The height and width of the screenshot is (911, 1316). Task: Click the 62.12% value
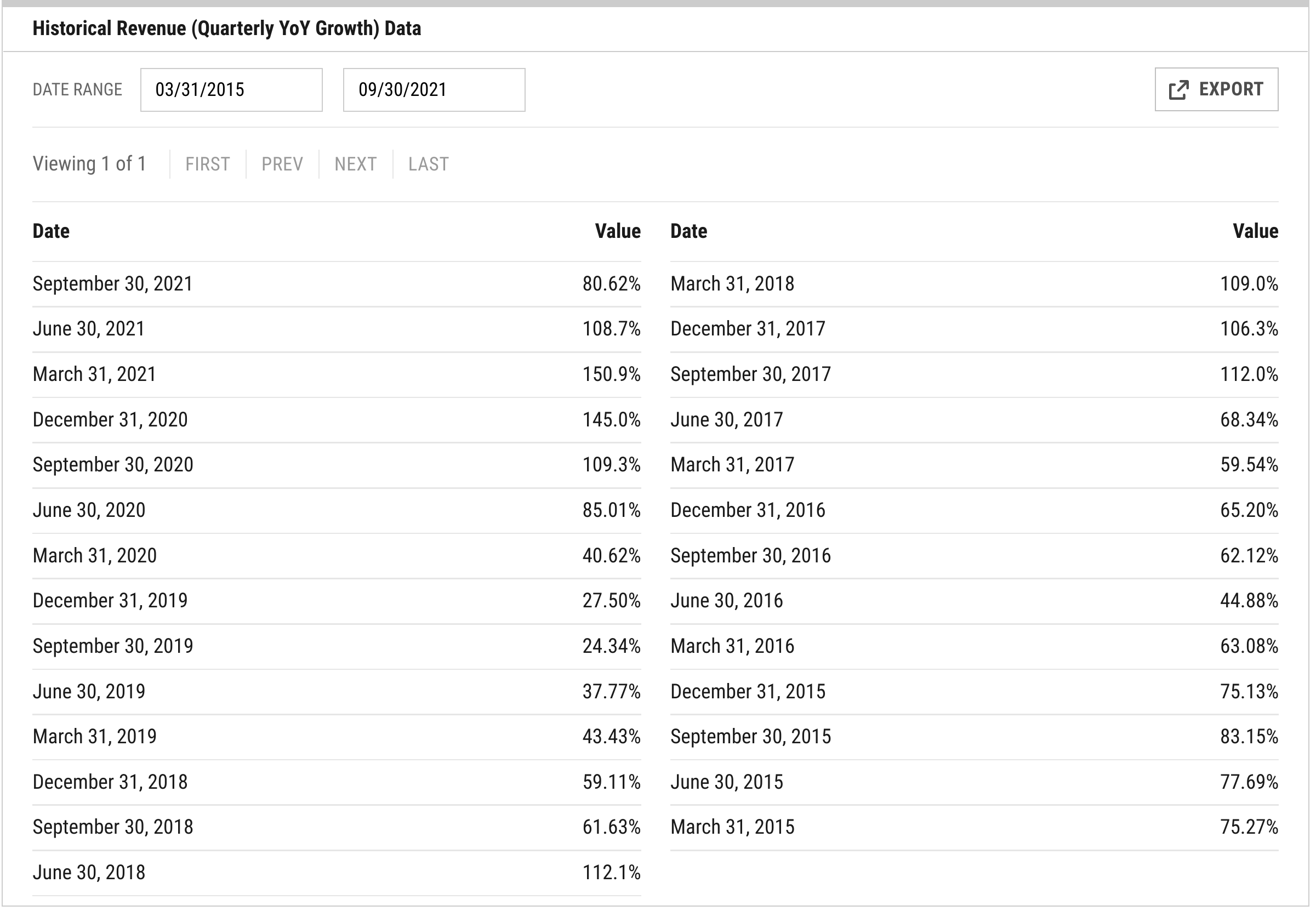point(1249,555)
